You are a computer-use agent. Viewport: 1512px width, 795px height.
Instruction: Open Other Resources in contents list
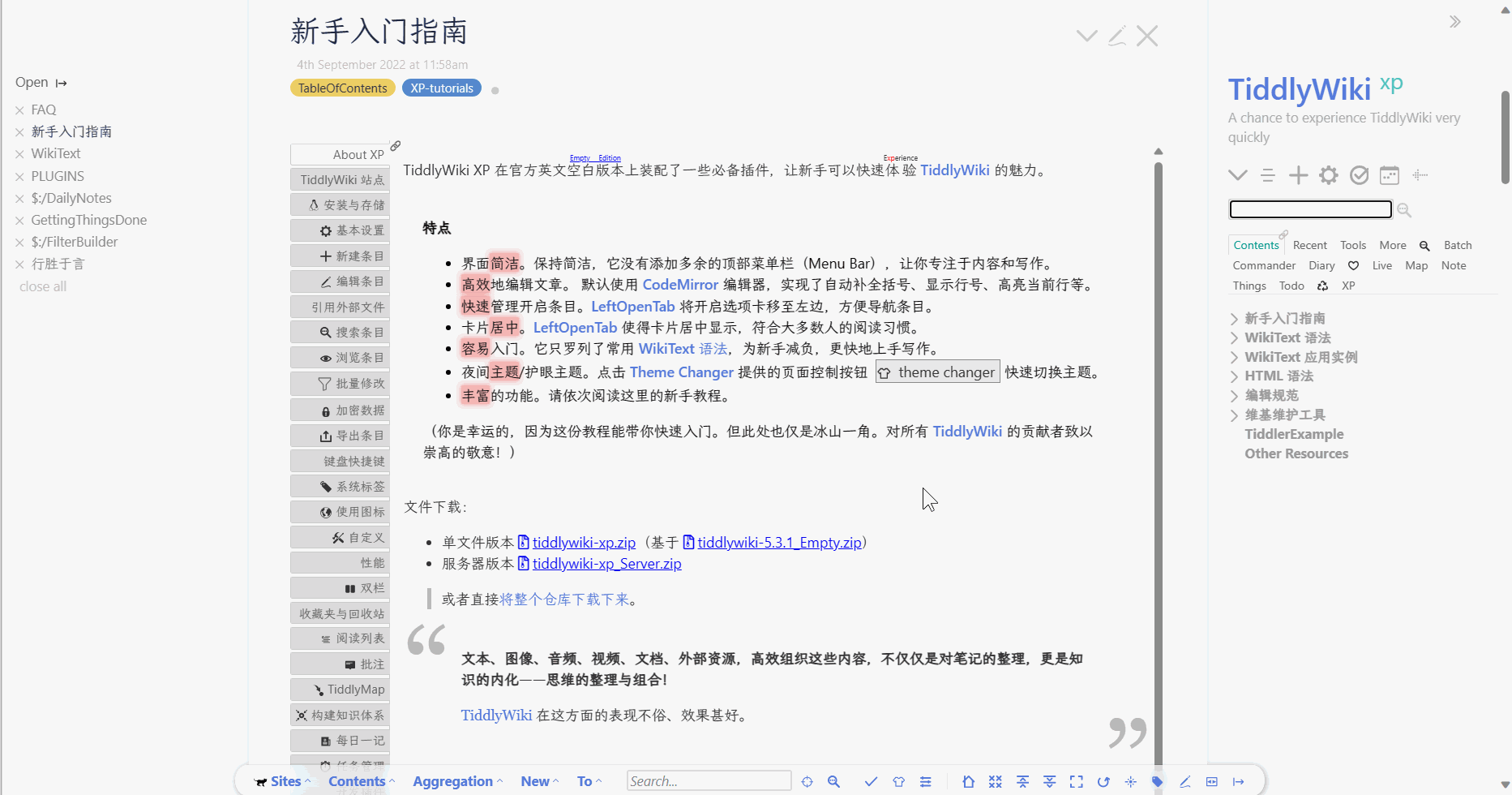(1296, 453)
